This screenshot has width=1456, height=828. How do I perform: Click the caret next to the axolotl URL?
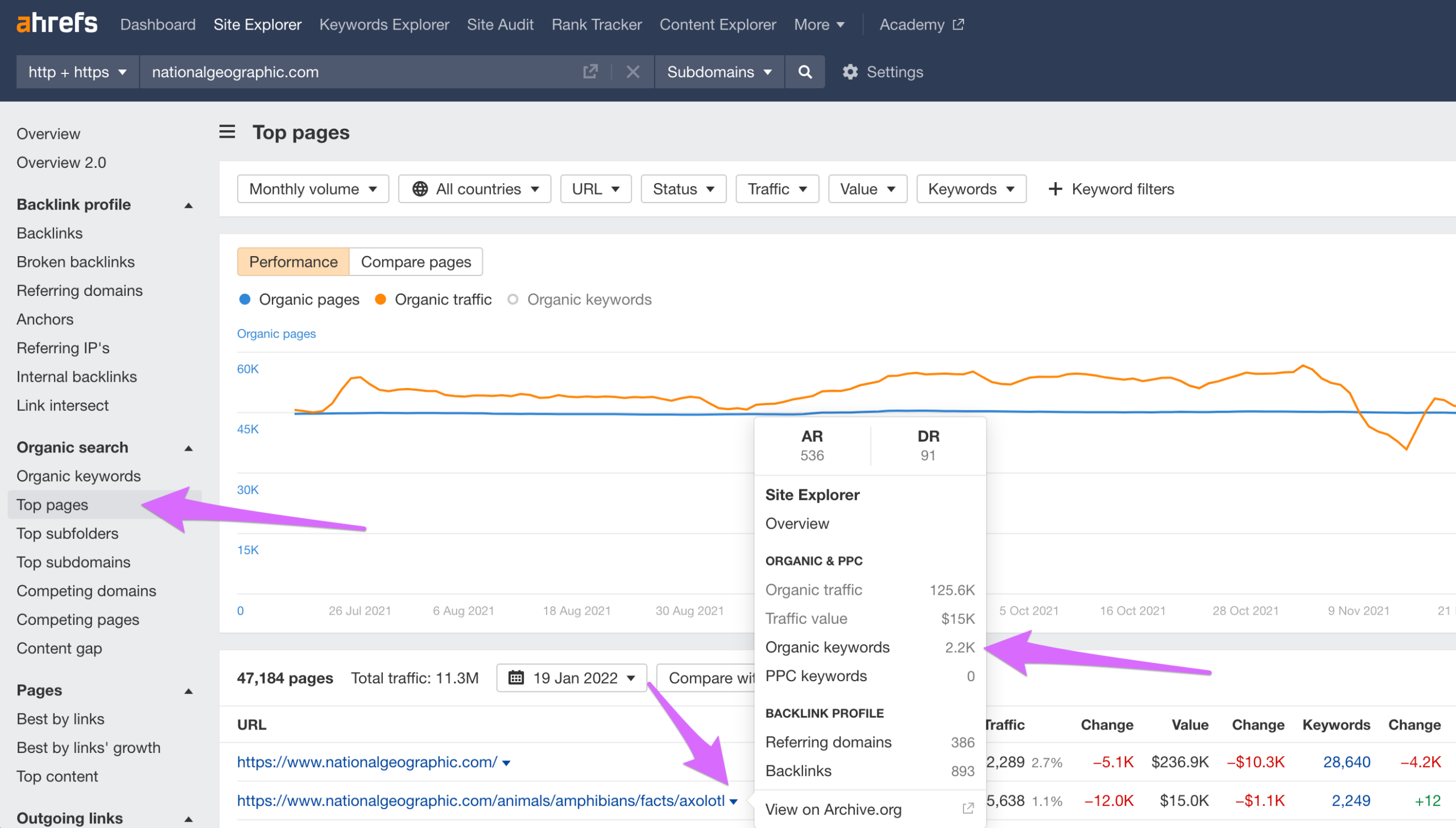click(734, 801)
